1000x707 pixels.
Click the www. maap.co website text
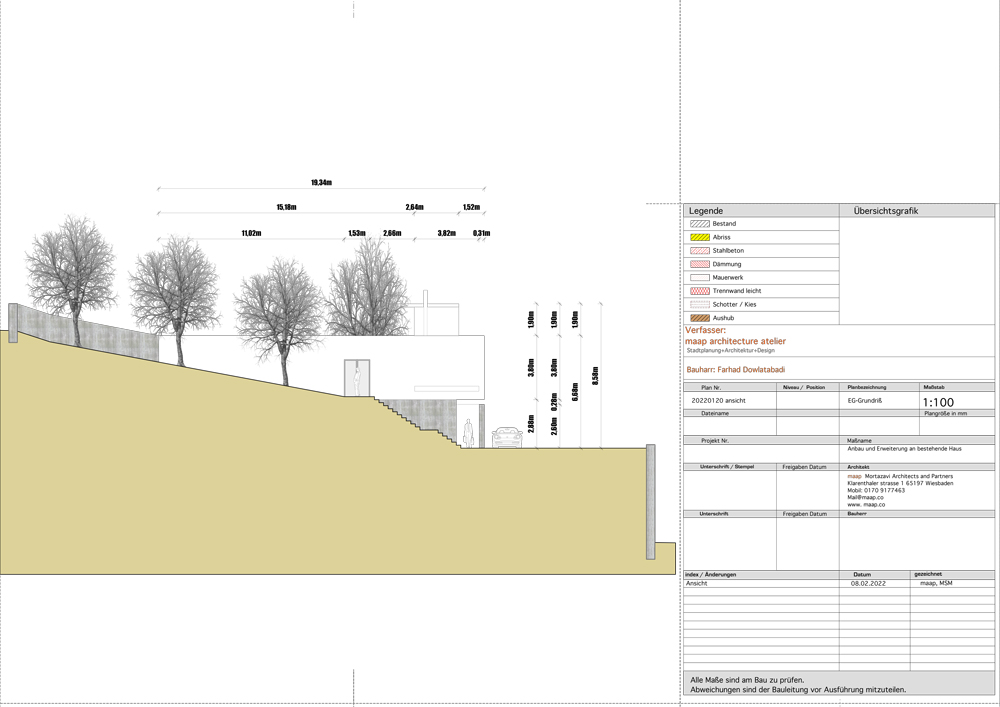tap(868, 505)
